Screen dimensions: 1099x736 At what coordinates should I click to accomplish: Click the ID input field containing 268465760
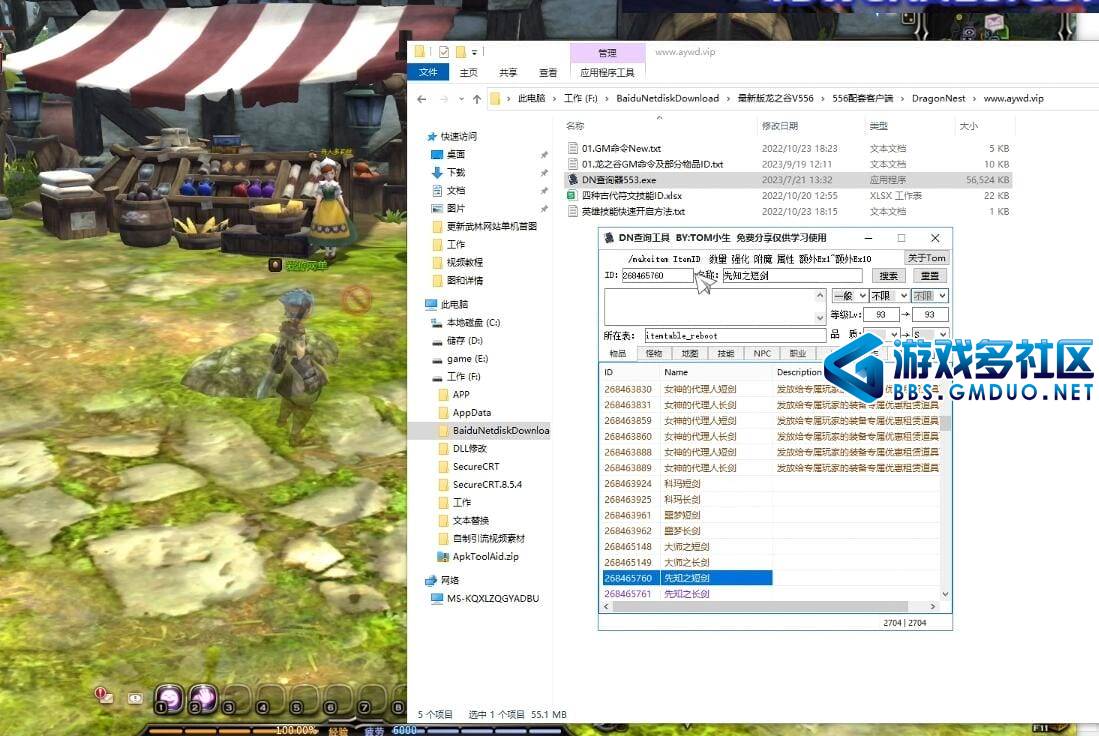click(657, 275)
